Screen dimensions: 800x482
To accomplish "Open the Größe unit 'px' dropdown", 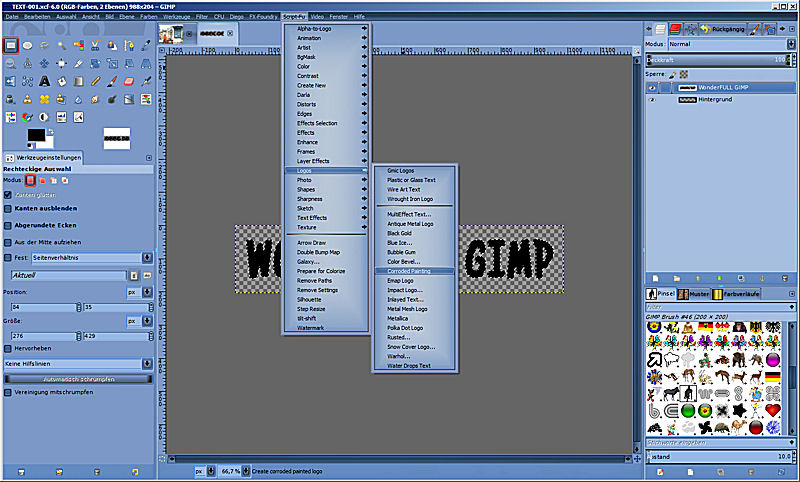I will [140, 321].
